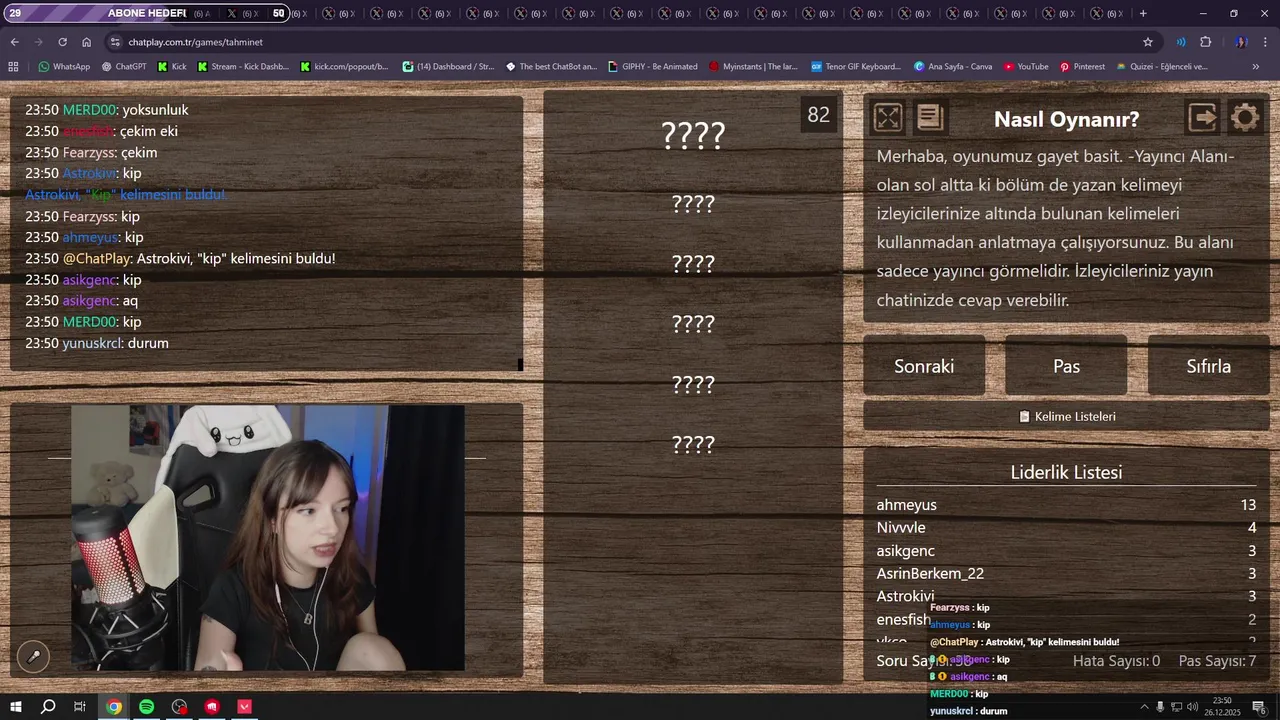Switch to Chrome in the taskbar
The width and height of the screenshot is (1280, 720).
114,707
